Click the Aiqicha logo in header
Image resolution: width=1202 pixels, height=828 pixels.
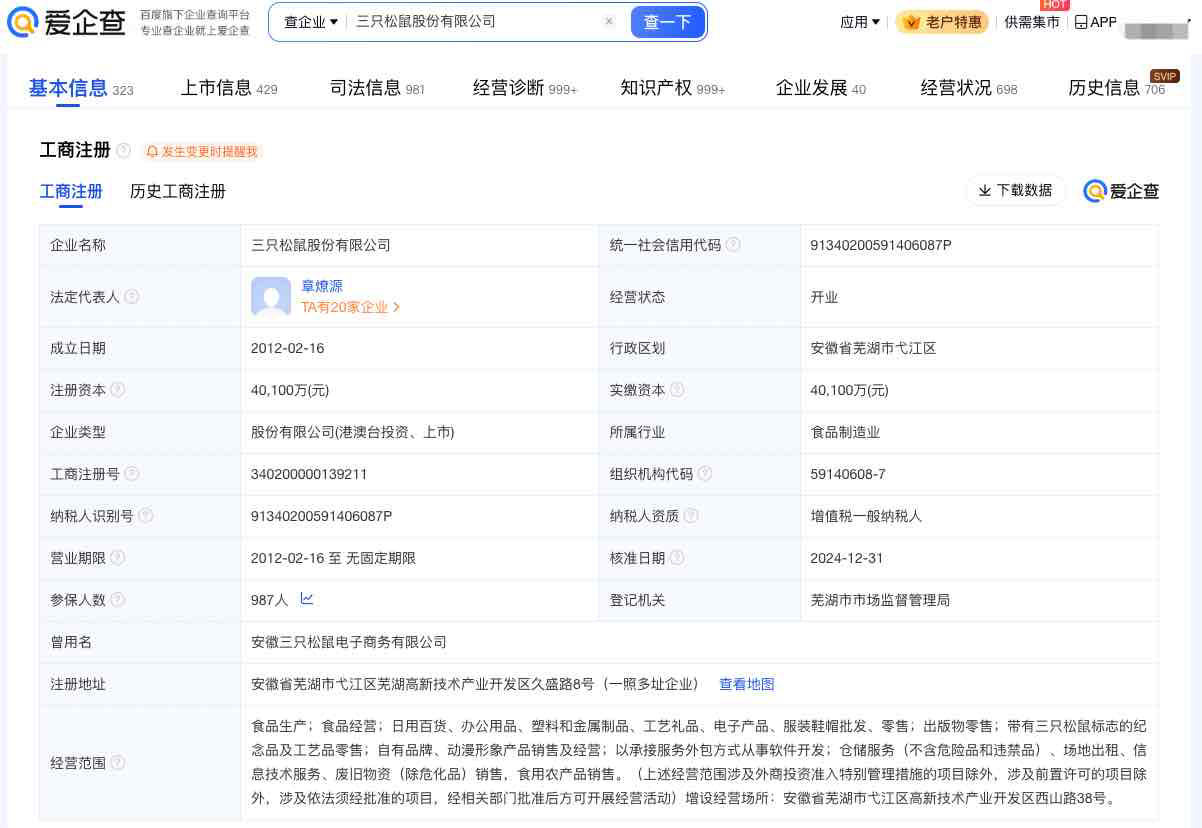[x=66, y=22]
